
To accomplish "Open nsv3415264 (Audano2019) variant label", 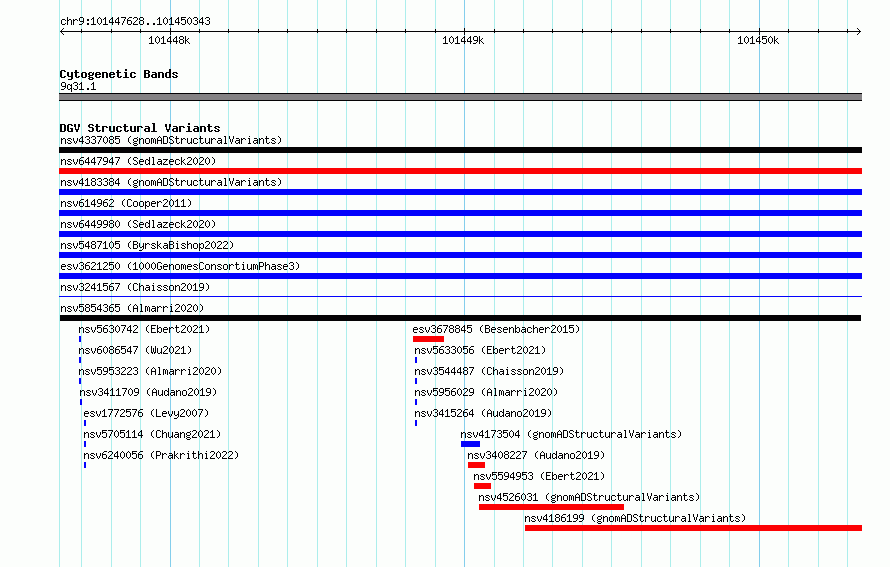I will coord(483,413).
